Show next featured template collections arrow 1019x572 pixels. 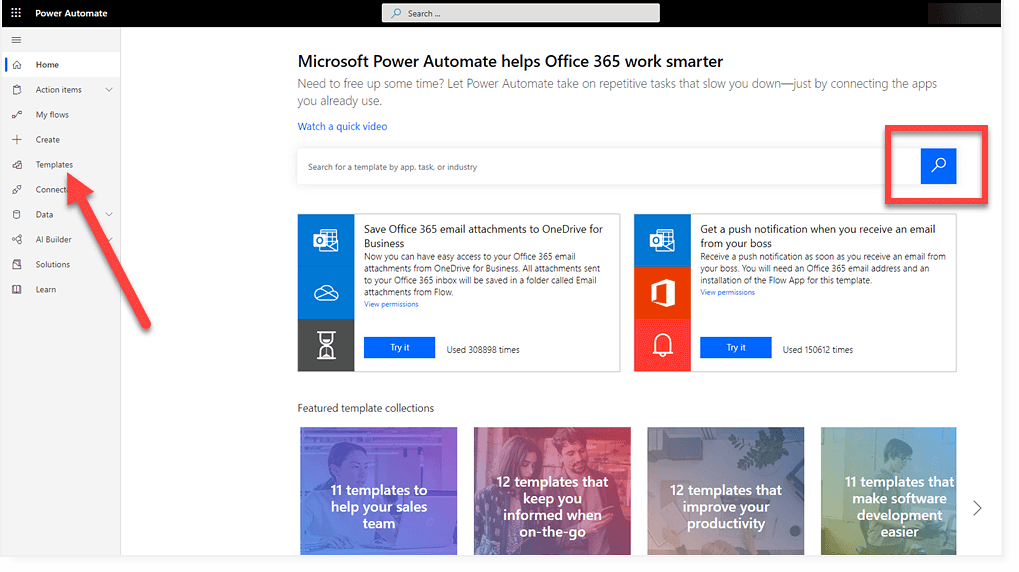coord(977,508)
